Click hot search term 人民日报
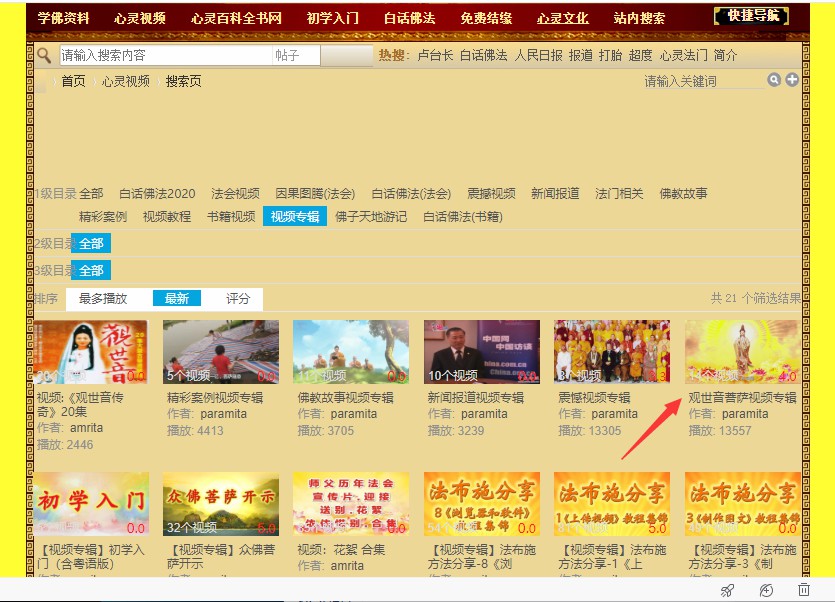 pyautogui.click(x=538, y=55)
